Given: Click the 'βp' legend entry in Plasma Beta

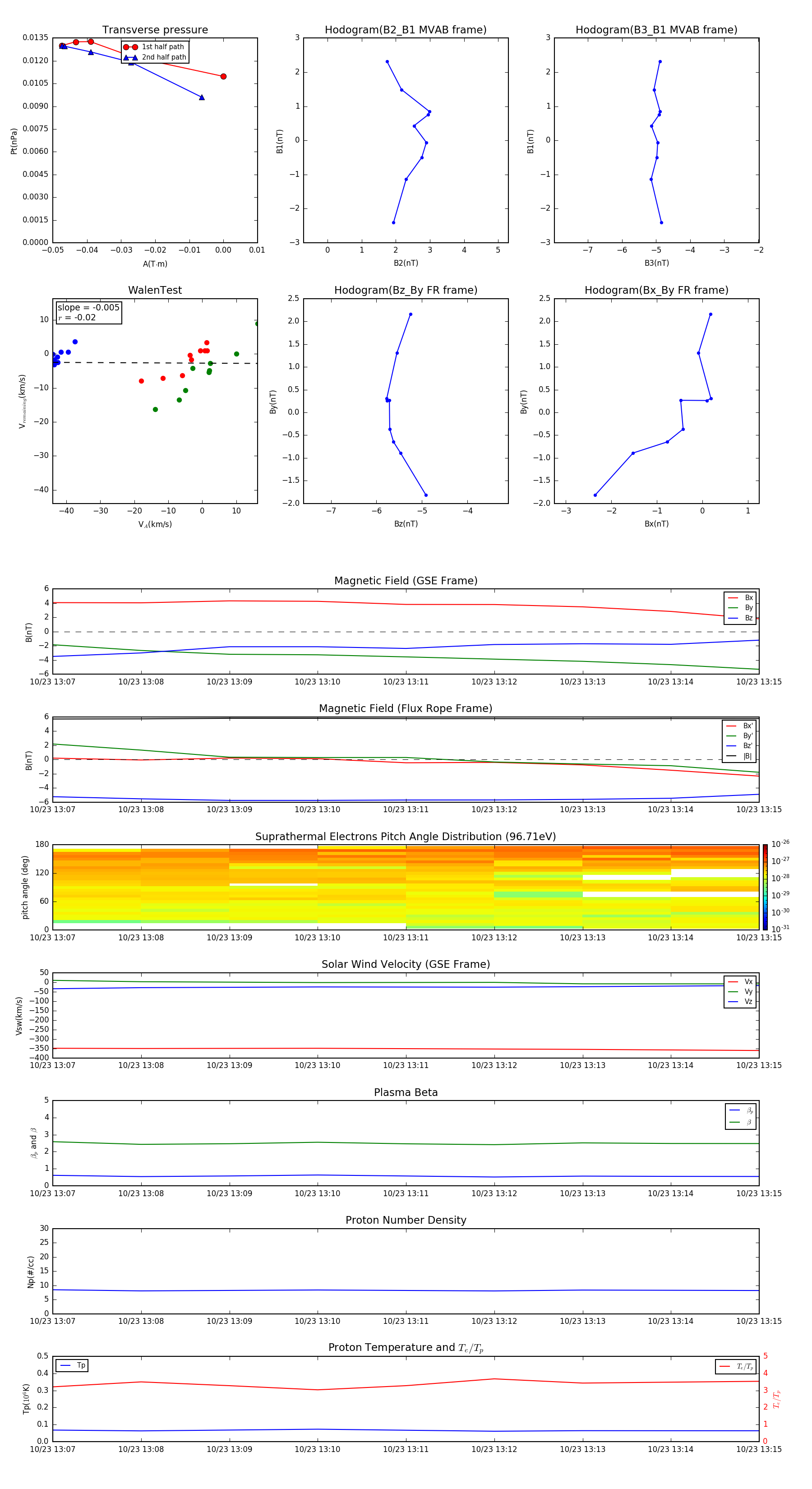Looking at the screenshot, I should click(x=742, y=1110).
